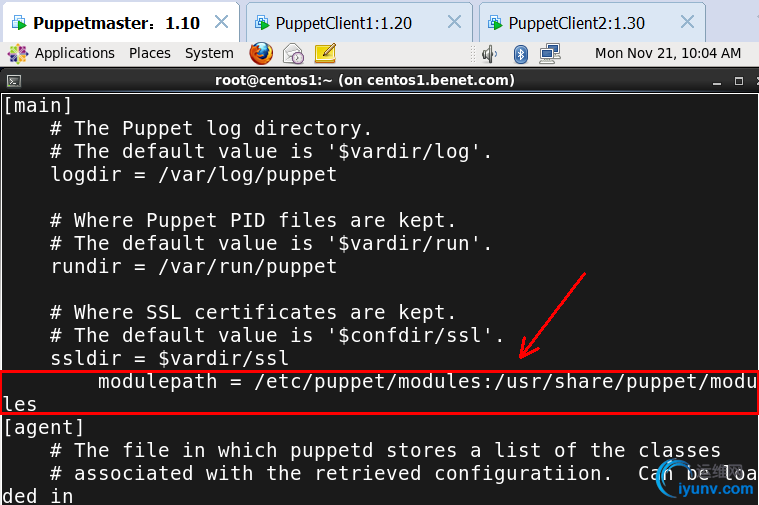Screen dimensions: 759x505
Task: Launch Firefox from the panel
Action: [261, 53]
